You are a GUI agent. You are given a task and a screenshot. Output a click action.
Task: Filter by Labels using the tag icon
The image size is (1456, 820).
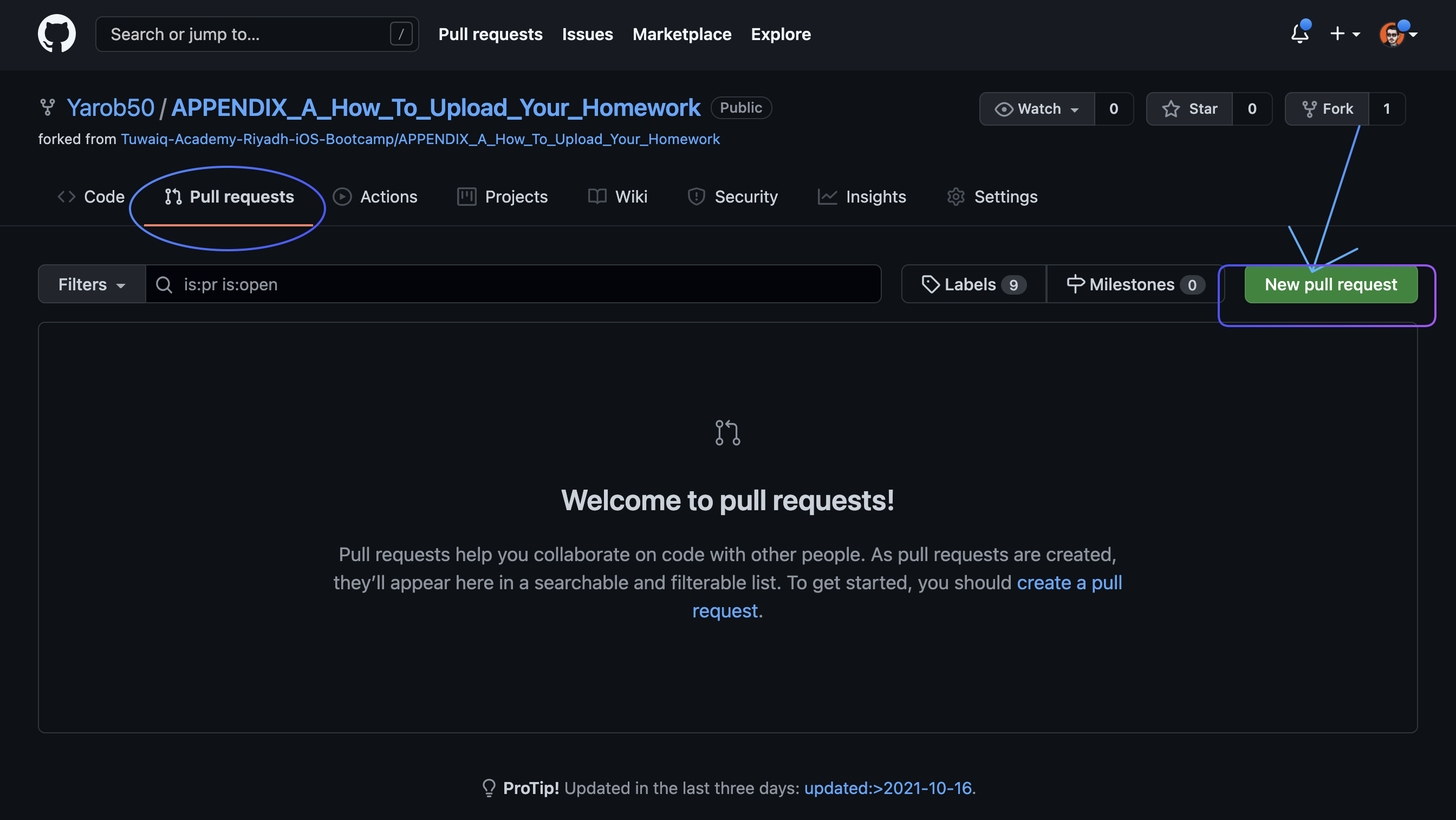(931, 284)
